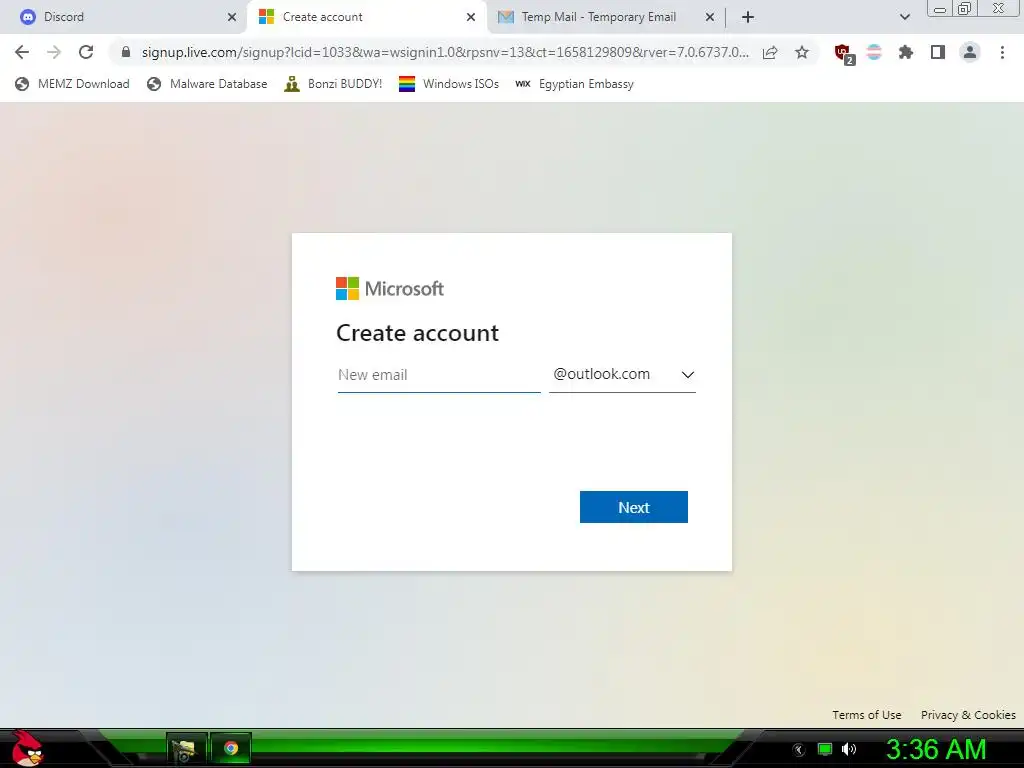The image size is (1024, 768).
Task: Click the padlock site info icon
Action: coord(126,52)
